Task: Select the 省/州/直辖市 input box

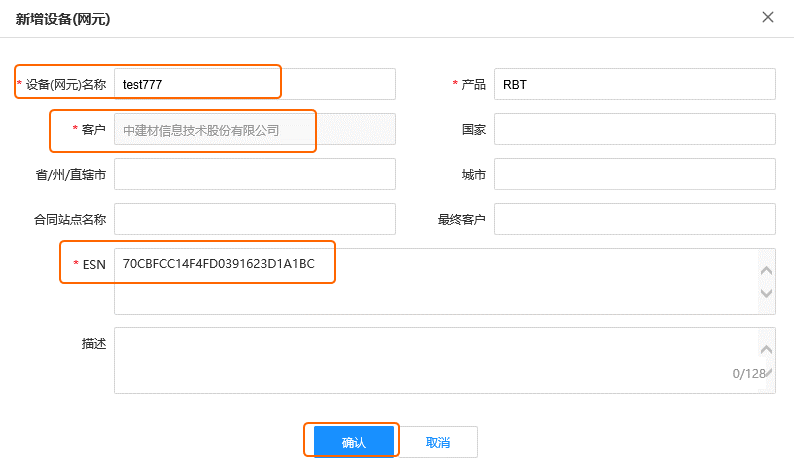Action: click(255, 174)
